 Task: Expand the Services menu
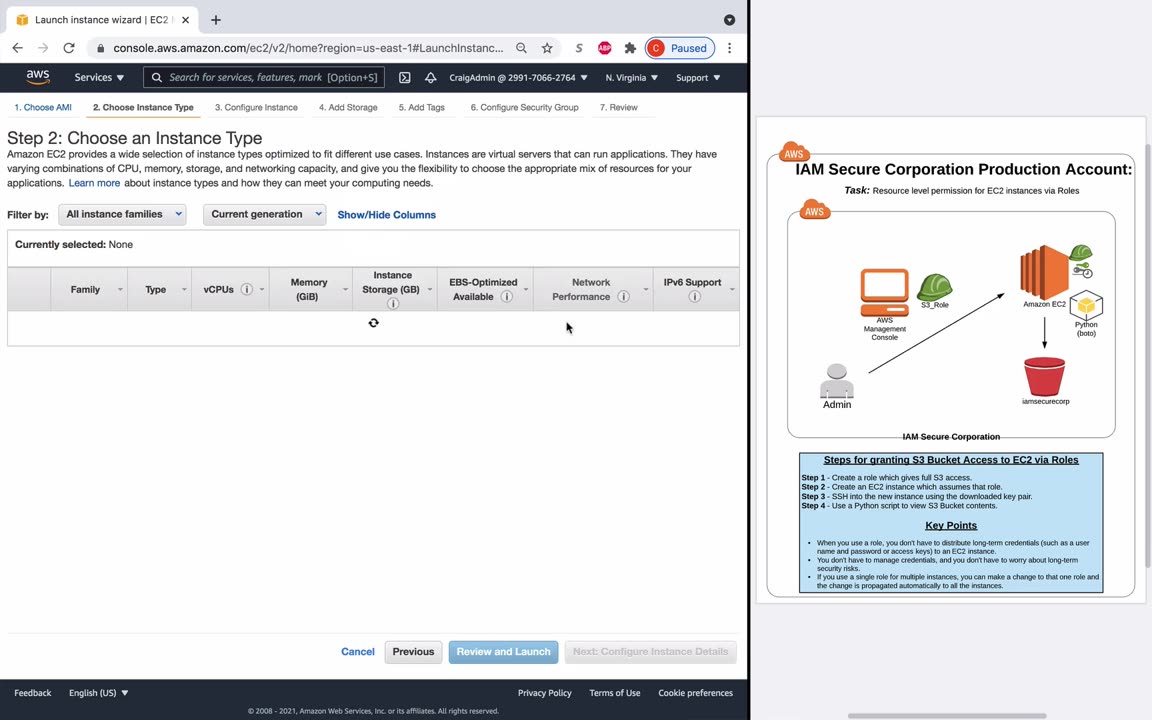[99, 77]
